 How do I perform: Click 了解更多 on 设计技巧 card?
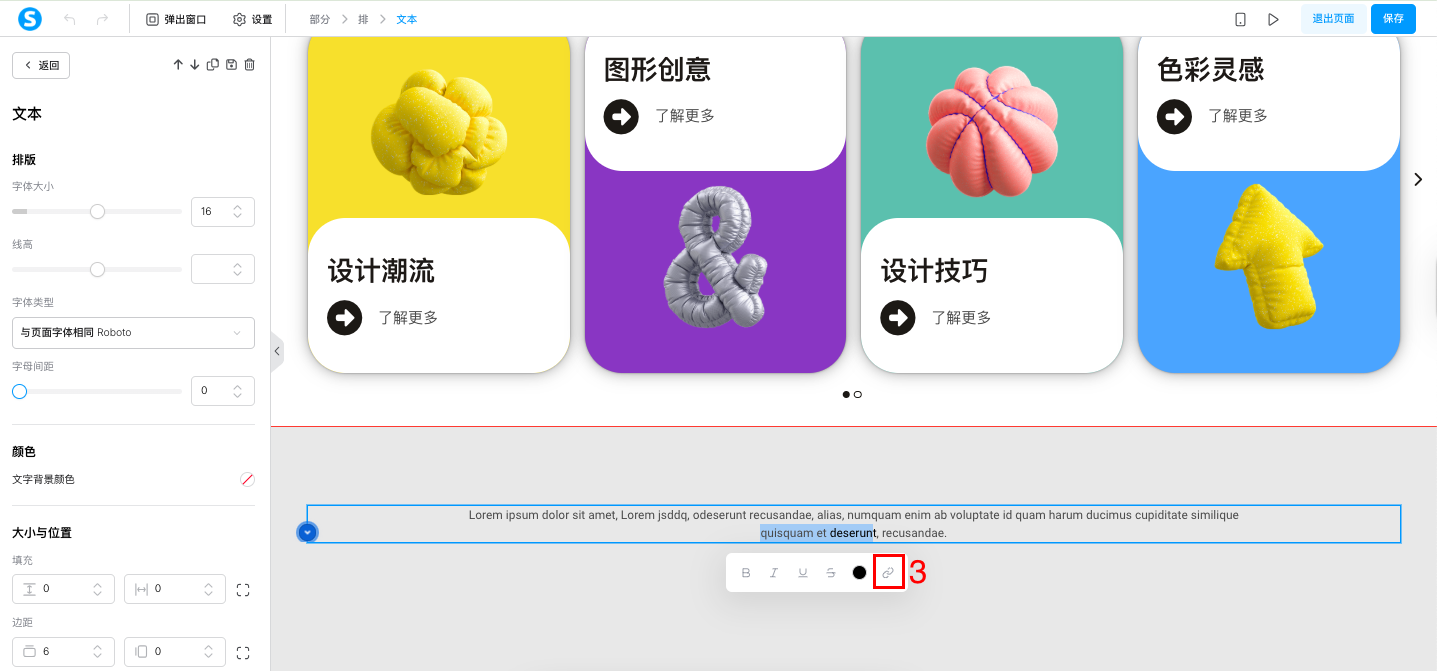[962, 318]
